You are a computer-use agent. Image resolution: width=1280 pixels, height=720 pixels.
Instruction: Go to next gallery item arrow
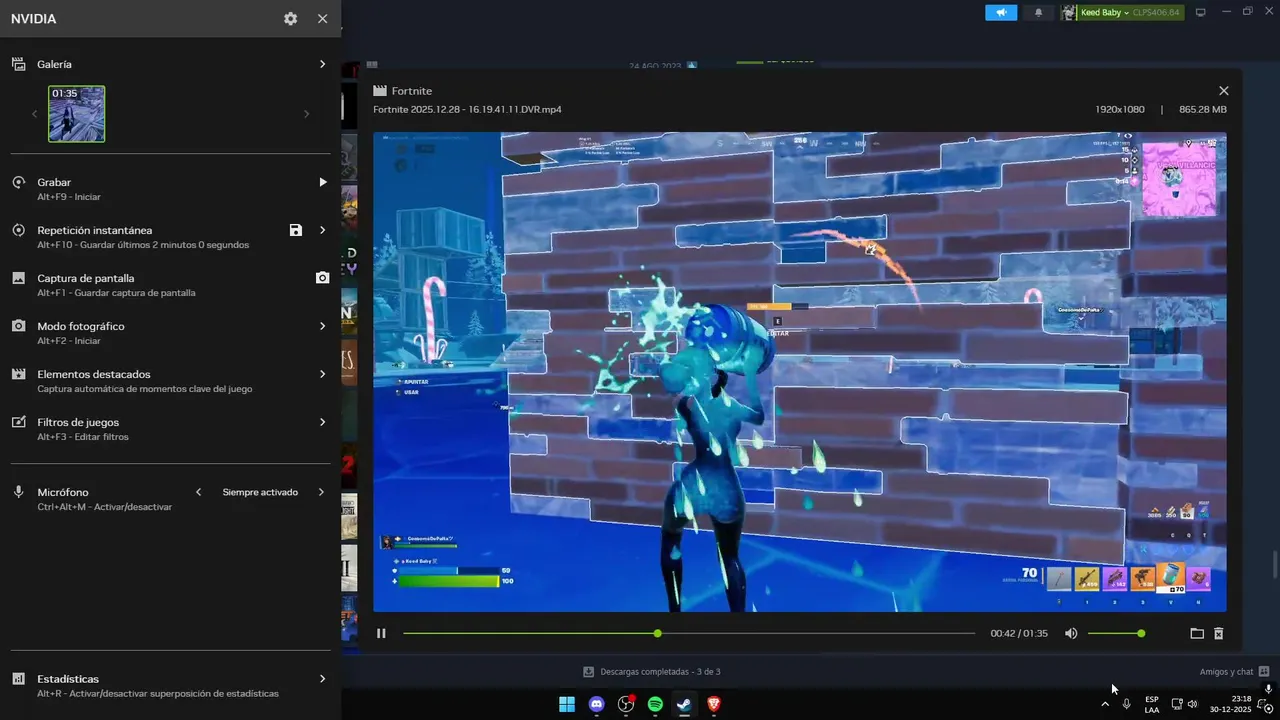(306, 114)
